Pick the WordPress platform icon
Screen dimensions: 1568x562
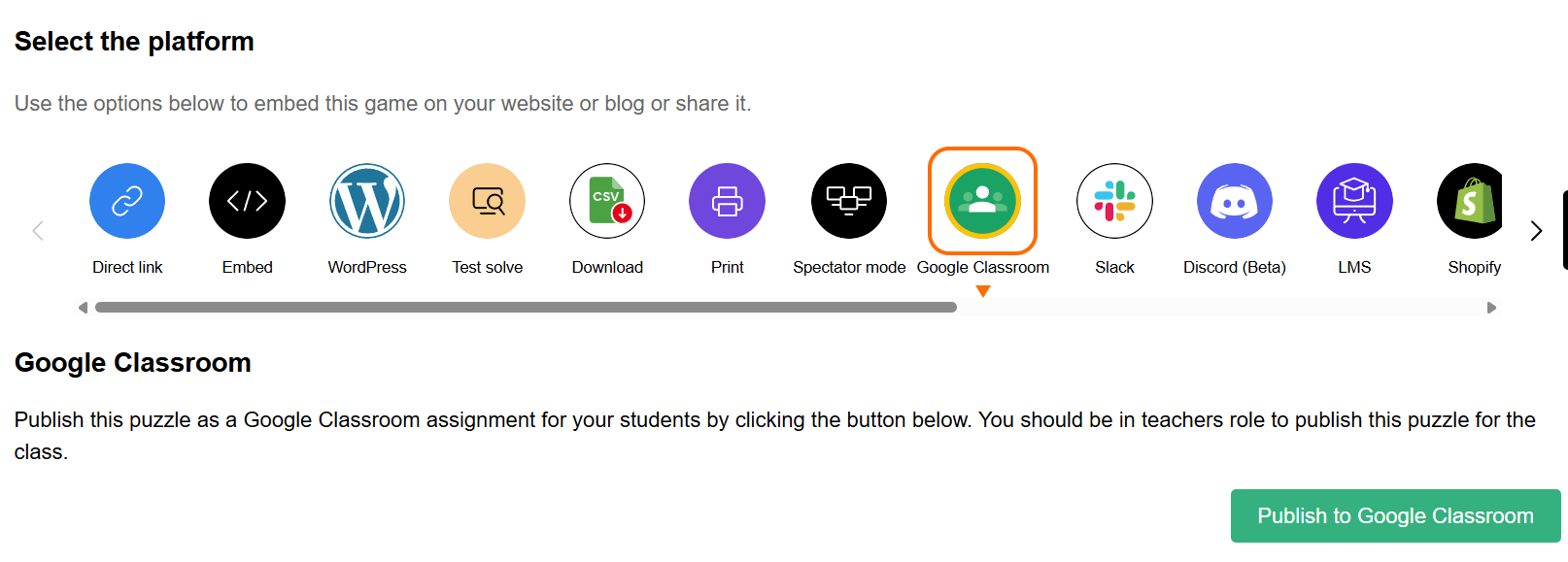367,201
